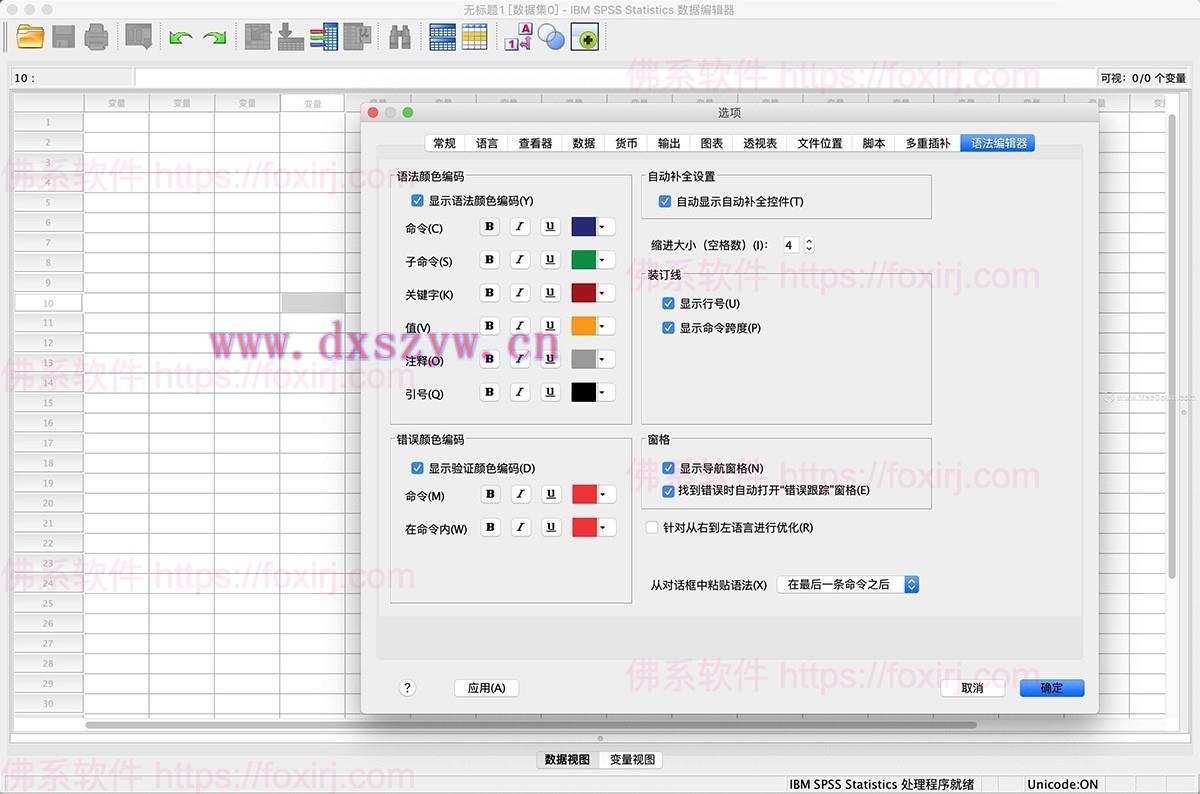Switch to 变量视图 at bottom
This screenshot has width=1200, height=794.
632,760
